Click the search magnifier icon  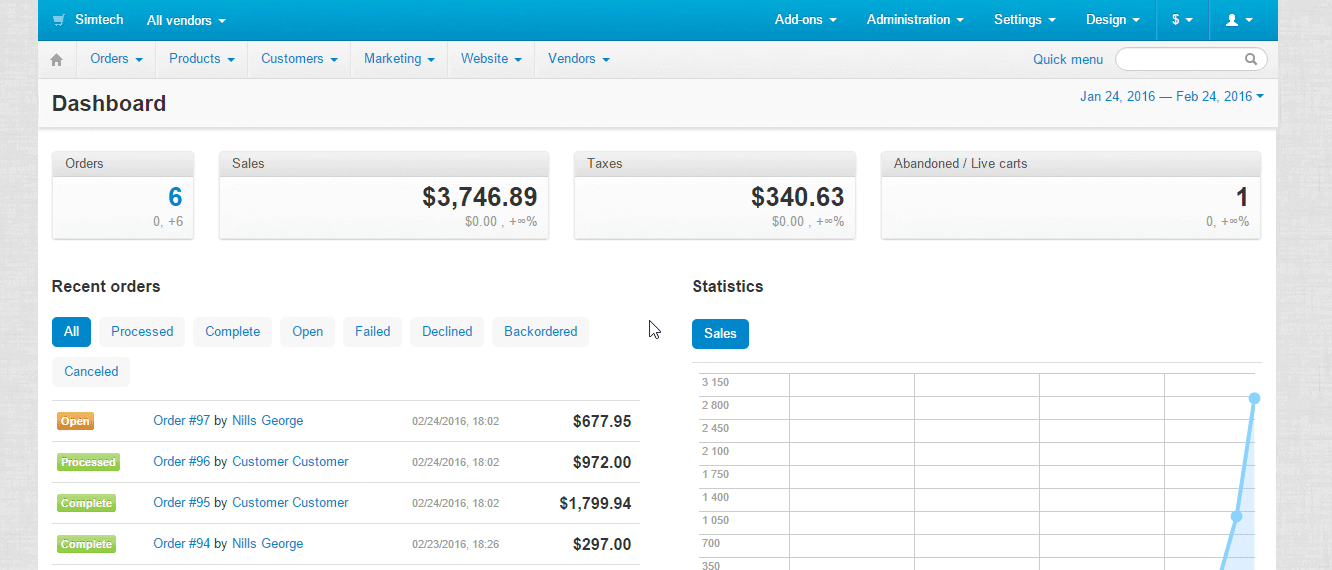(x=1251, y=59)
